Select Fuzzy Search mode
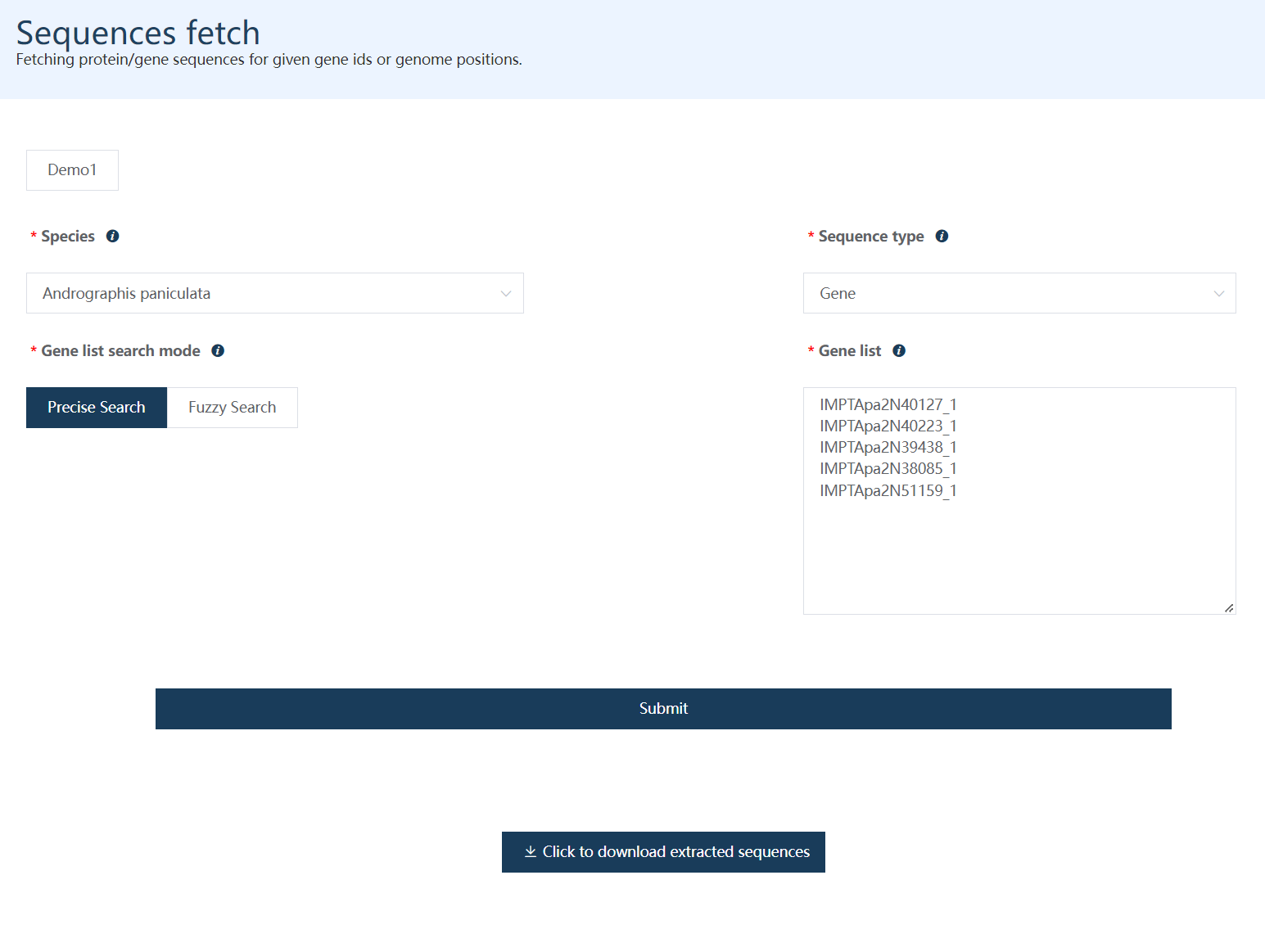 pos(233,408)
